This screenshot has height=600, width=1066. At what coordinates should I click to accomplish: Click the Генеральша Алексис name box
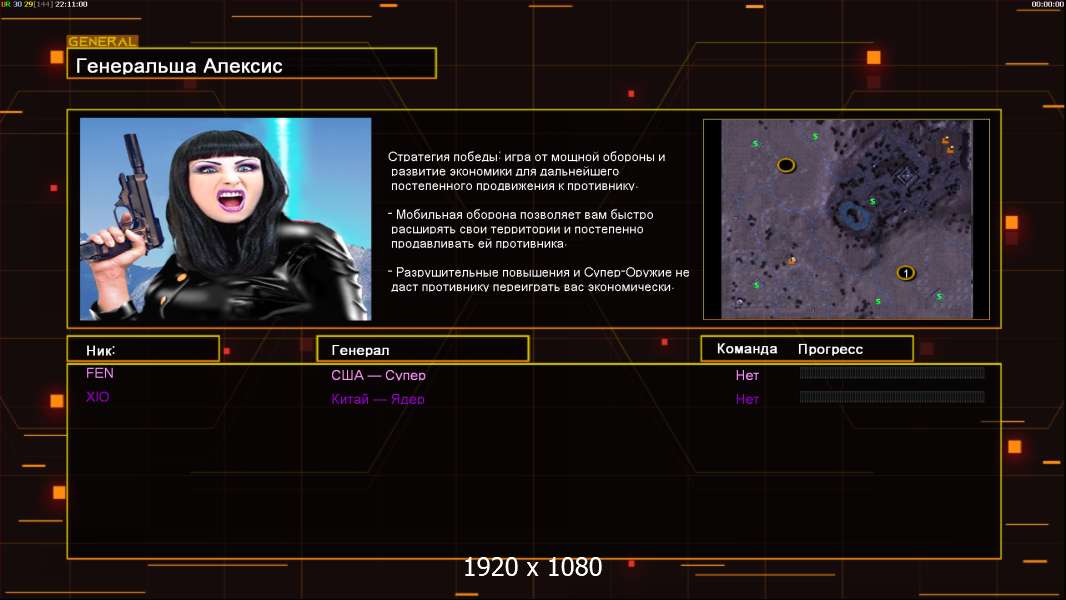pos(251,66)
